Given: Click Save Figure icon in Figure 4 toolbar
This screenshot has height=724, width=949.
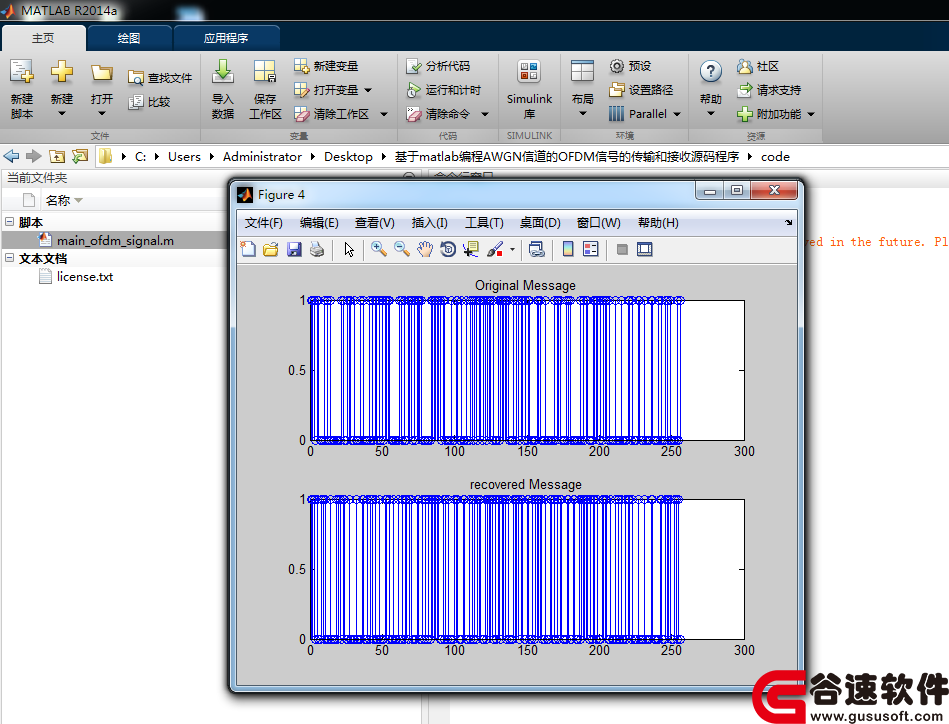Looking at the screenshot, I should [294, 249].
